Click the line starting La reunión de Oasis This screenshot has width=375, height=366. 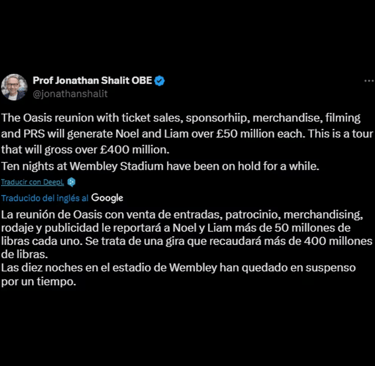(x=182, y=215)
